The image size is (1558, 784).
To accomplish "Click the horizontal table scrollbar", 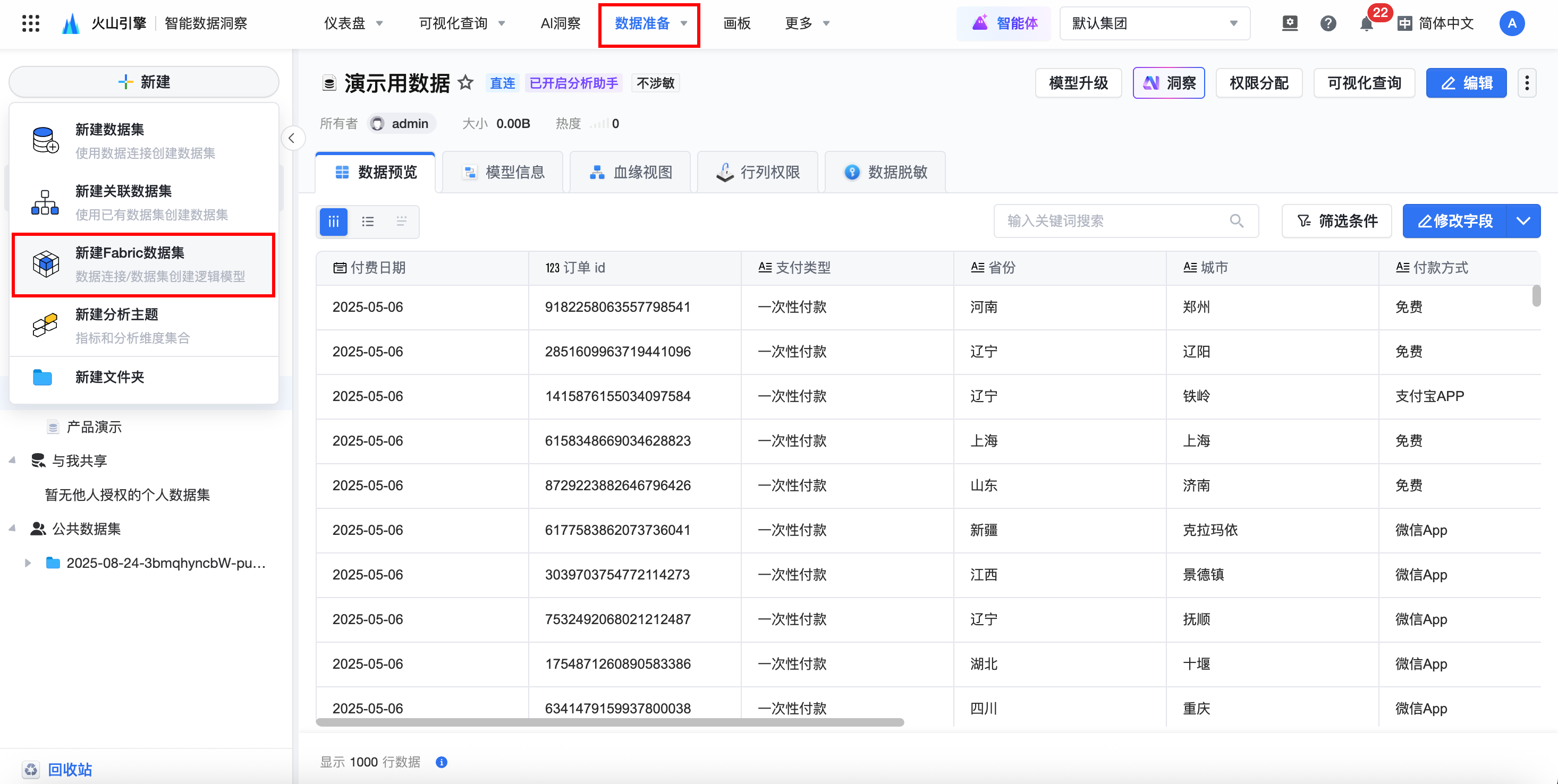I will (x=609, y=722).
